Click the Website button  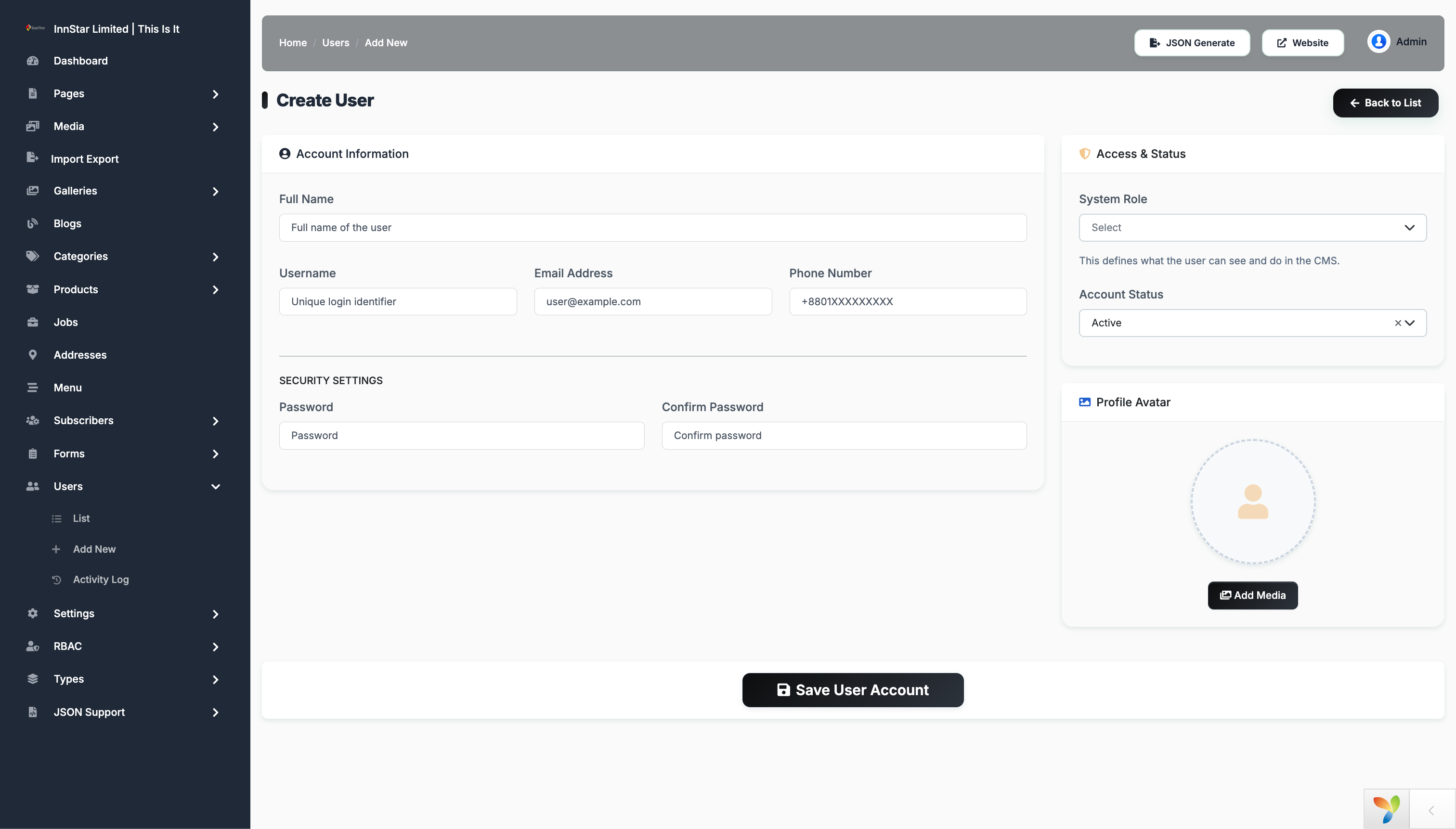coord(1303,43)
